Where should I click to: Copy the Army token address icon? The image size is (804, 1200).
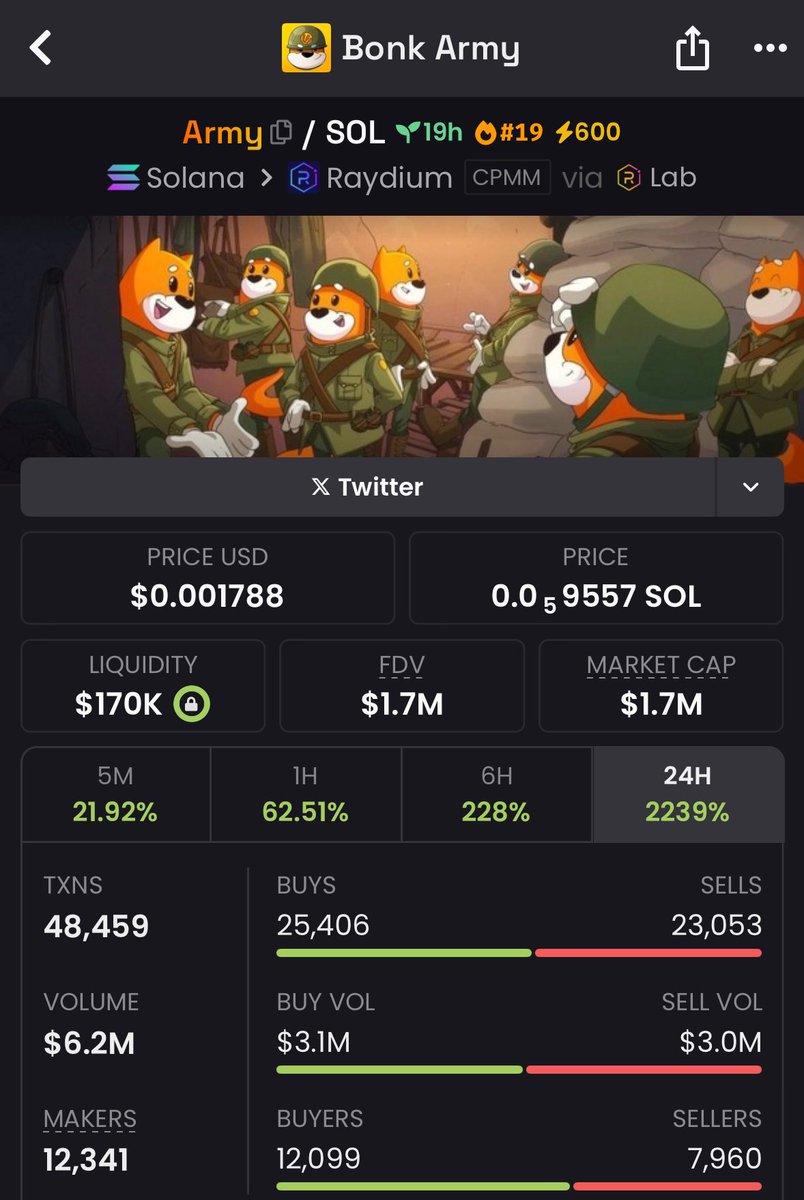(x=281, y=132)
